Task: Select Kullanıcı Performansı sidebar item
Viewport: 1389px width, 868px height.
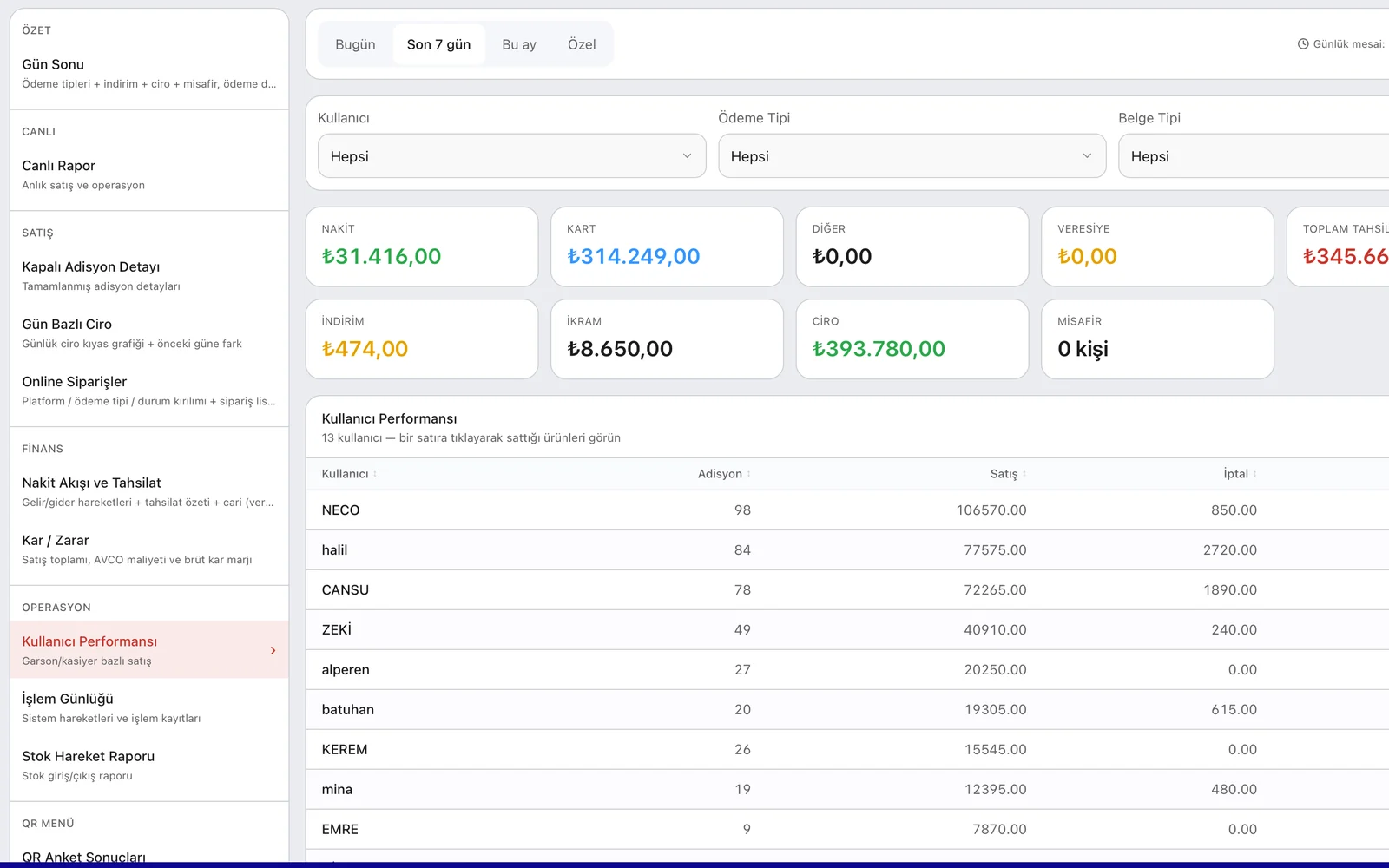Action: click(x=149, y=649)
